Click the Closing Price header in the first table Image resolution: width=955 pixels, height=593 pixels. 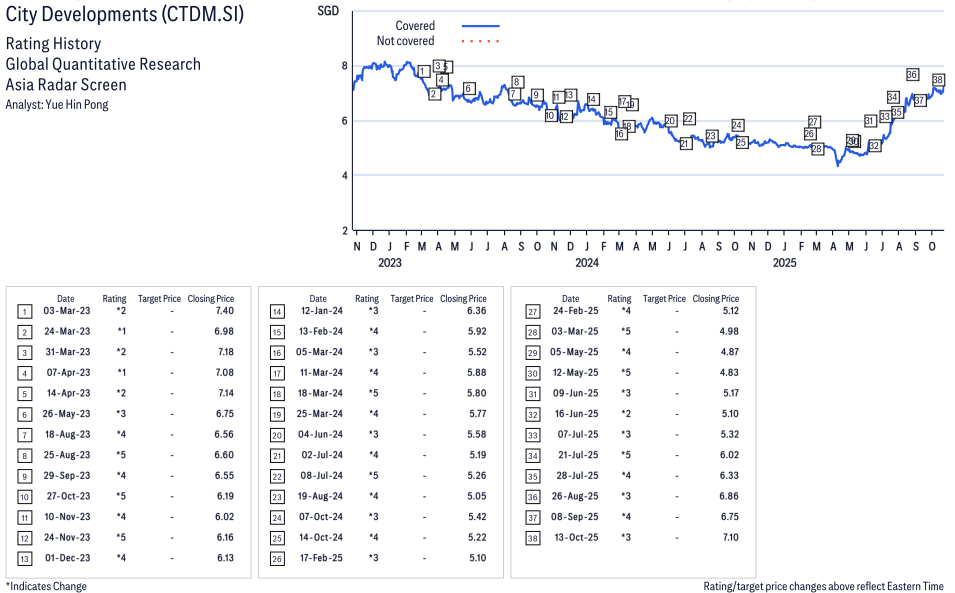click(211, 298)
